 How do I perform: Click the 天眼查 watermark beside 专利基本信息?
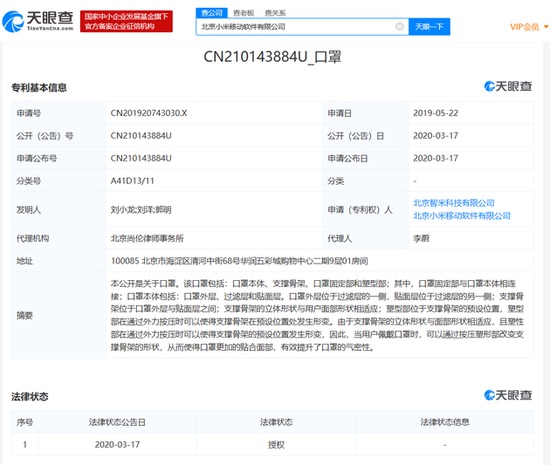(508, 86)
